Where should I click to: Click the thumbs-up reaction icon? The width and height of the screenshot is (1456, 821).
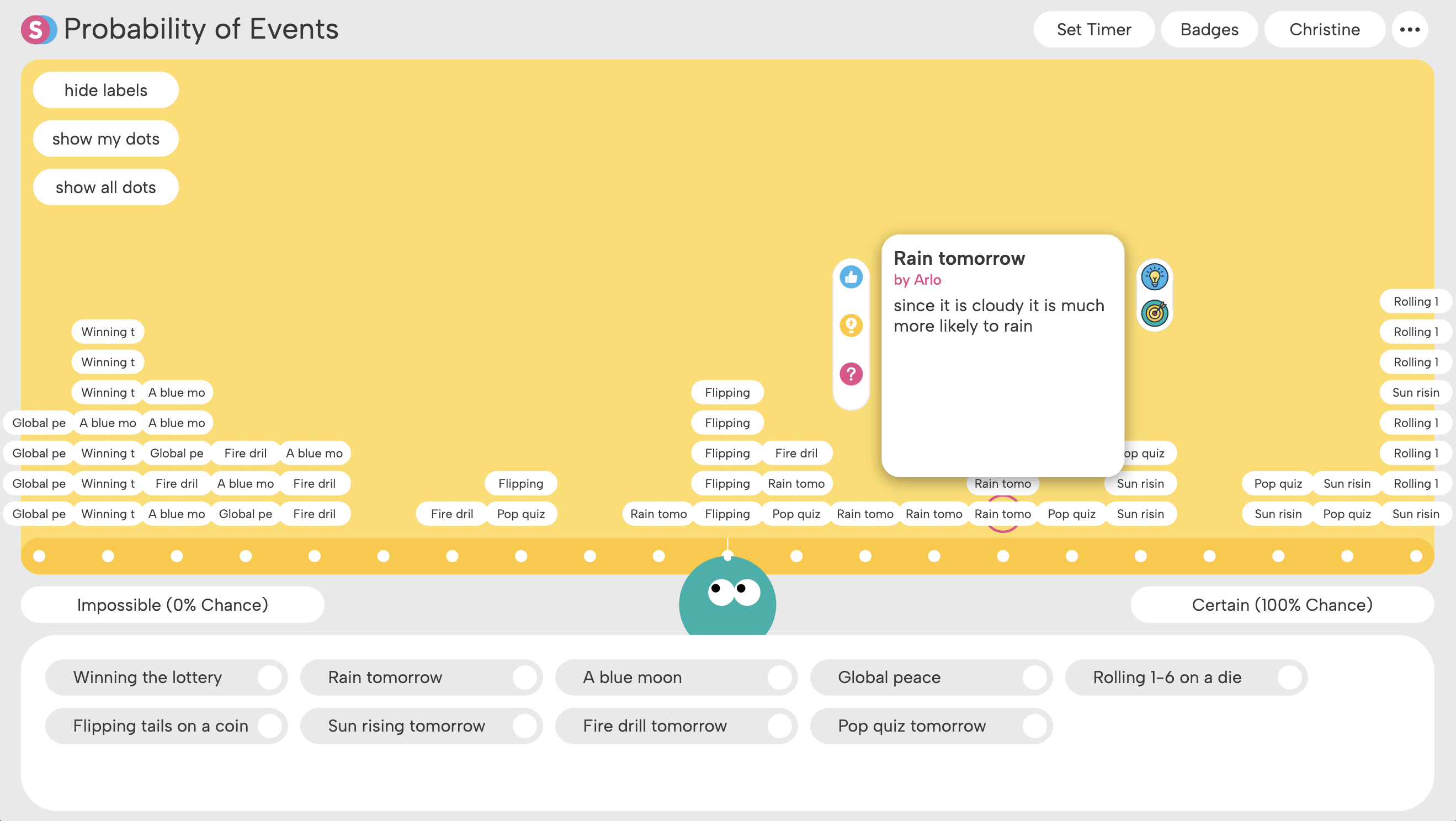851,277
